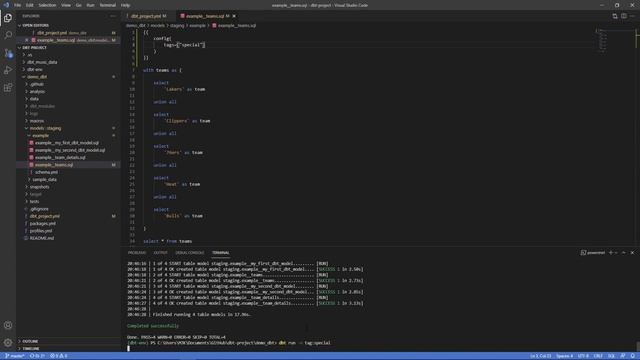Click the feedback icon in status bar
Viewport: 640px width, 360px height.
tap(623, 356)
